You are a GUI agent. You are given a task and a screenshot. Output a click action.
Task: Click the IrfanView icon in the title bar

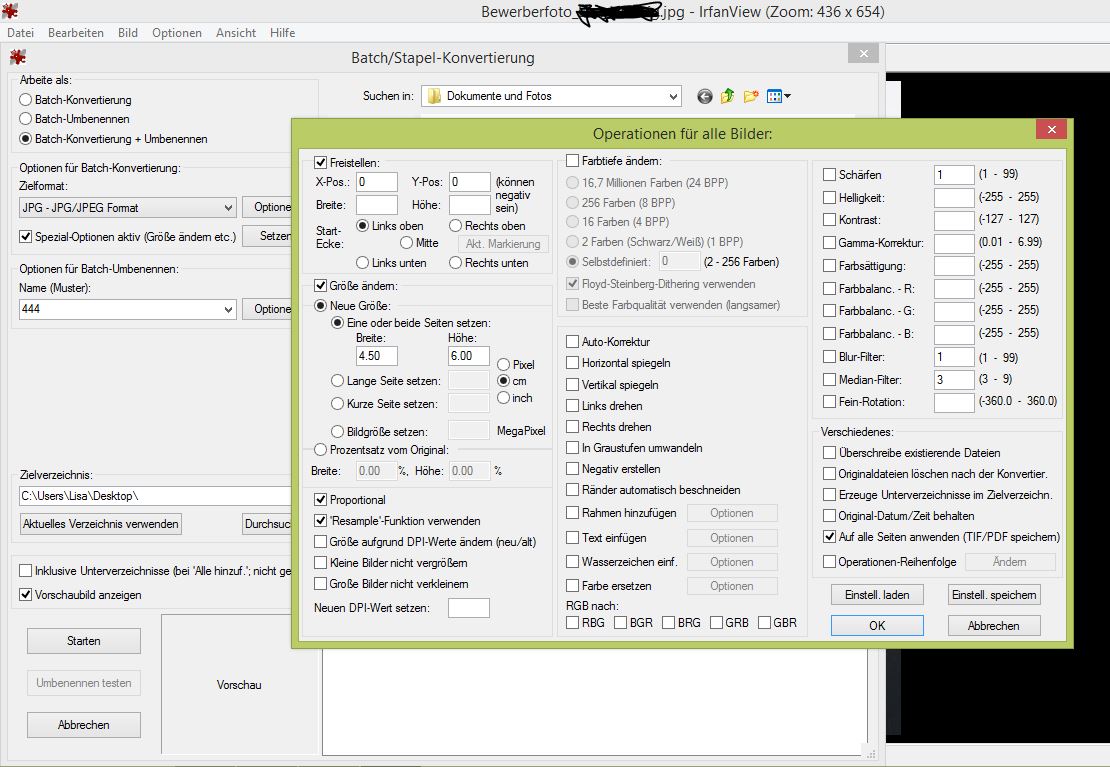pyautogui.click(x=9, y=11)
